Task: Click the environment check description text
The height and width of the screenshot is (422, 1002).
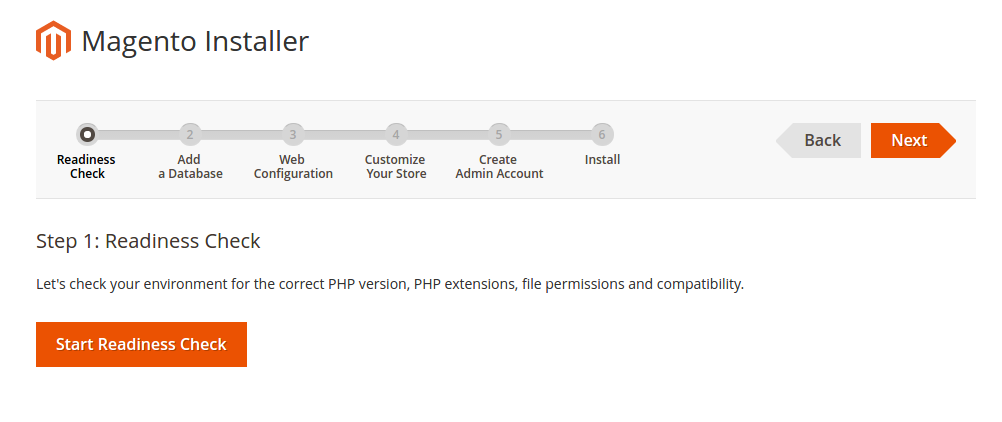Action: coord(390,284)
